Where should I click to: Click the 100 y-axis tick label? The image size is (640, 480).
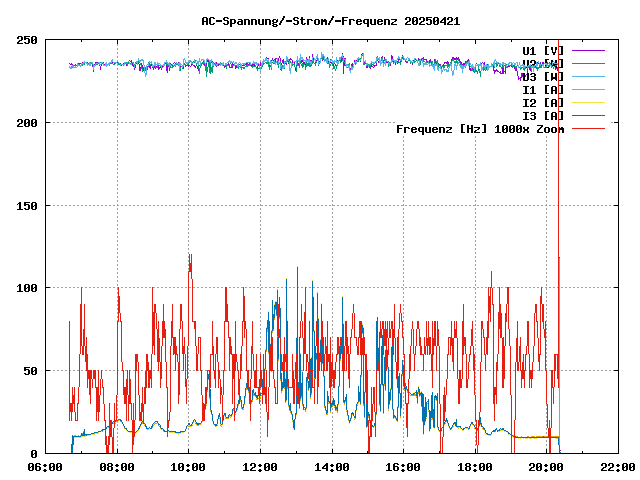click(x=27, y=288)
